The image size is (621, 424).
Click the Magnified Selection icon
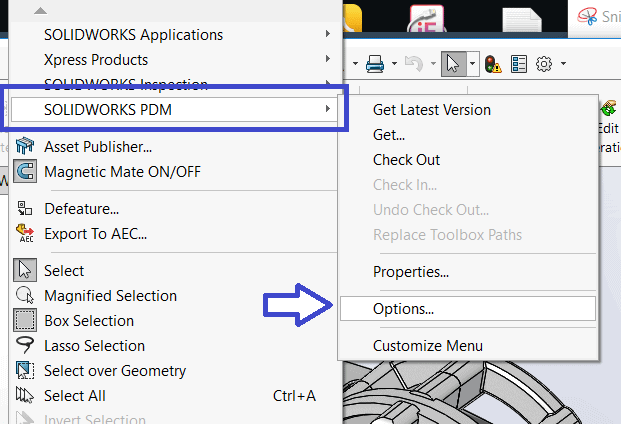point(25,295)
